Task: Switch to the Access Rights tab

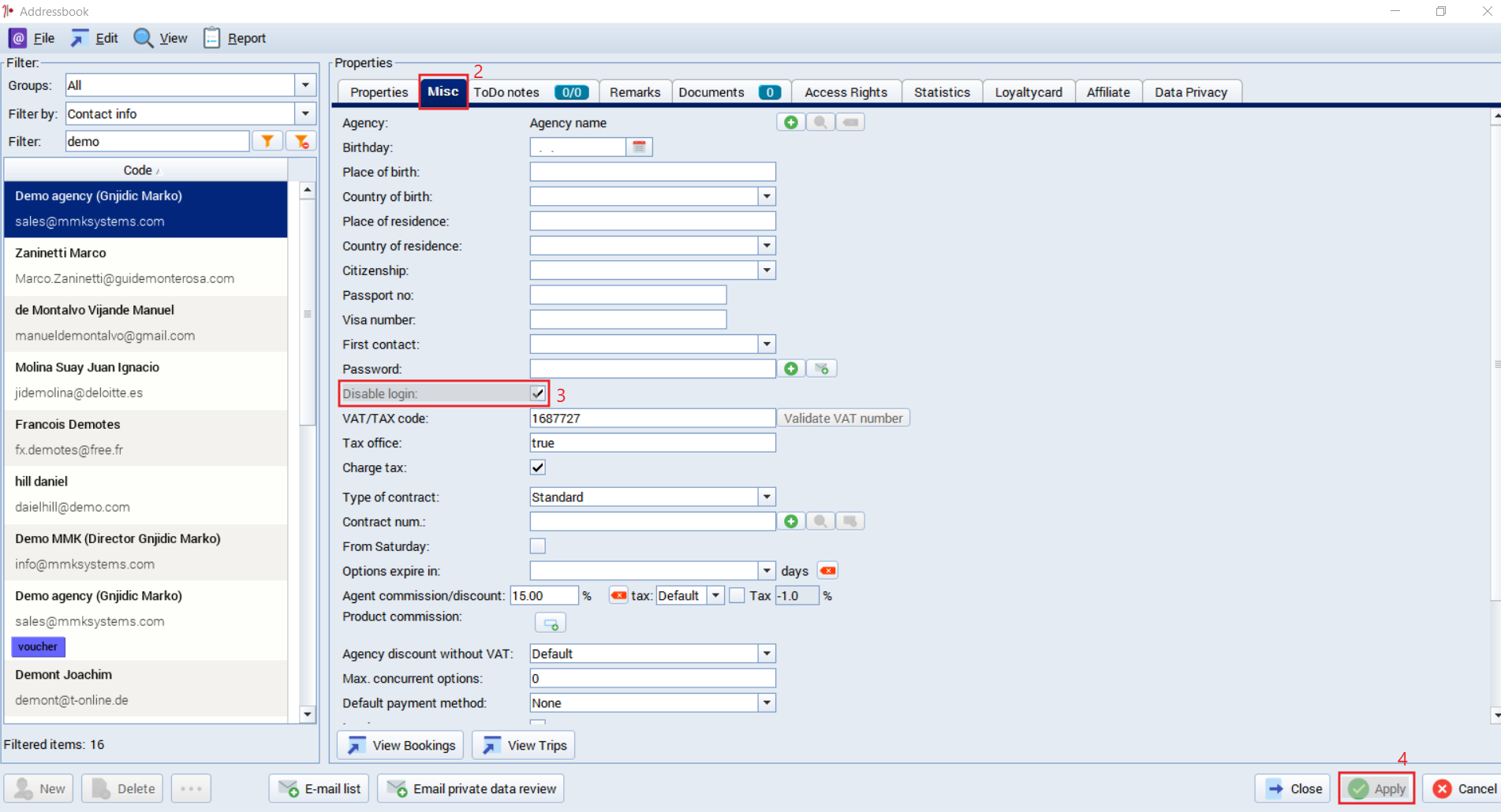Action: pyautogui.click(x=846, y=92)
